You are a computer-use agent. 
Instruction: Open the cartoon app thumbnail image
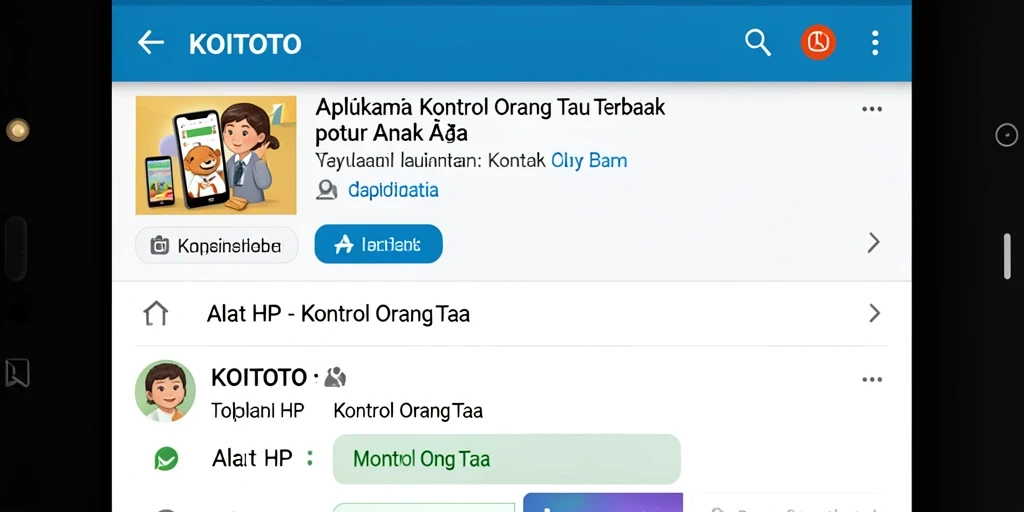click(x=216, y=155)
